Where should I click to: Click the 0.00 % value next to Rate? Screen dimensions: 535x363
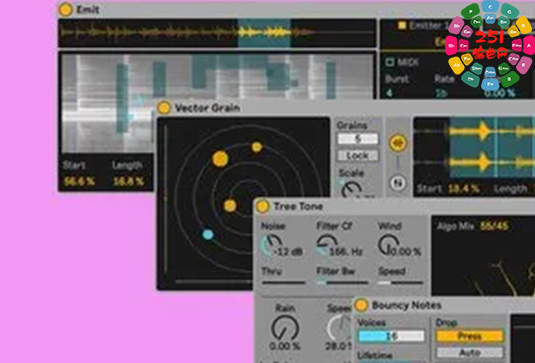[x=499, y=93]
